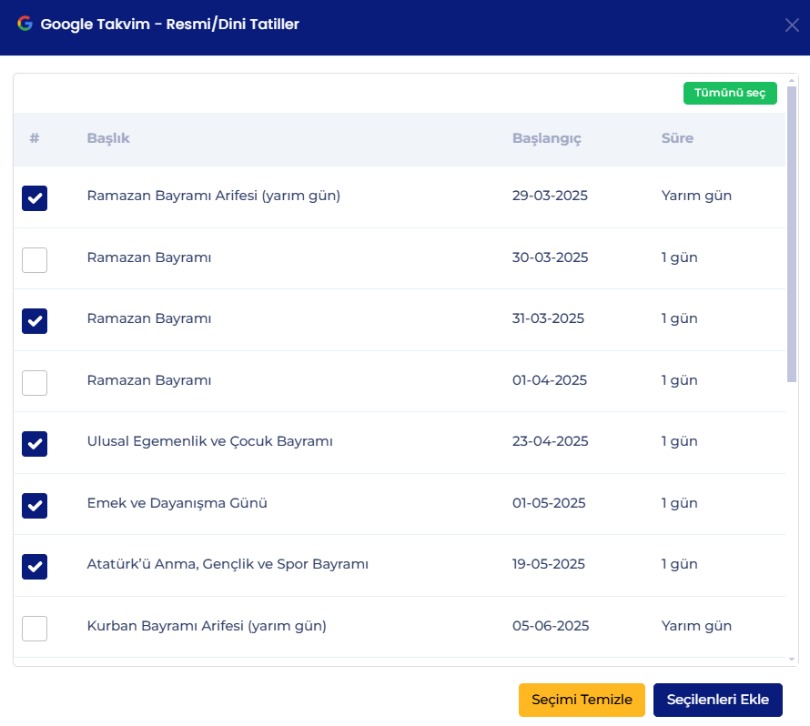Select the Emek ve Dayanışma Günü row title
This screenshot has width=810, height=726.
[177, 503]
